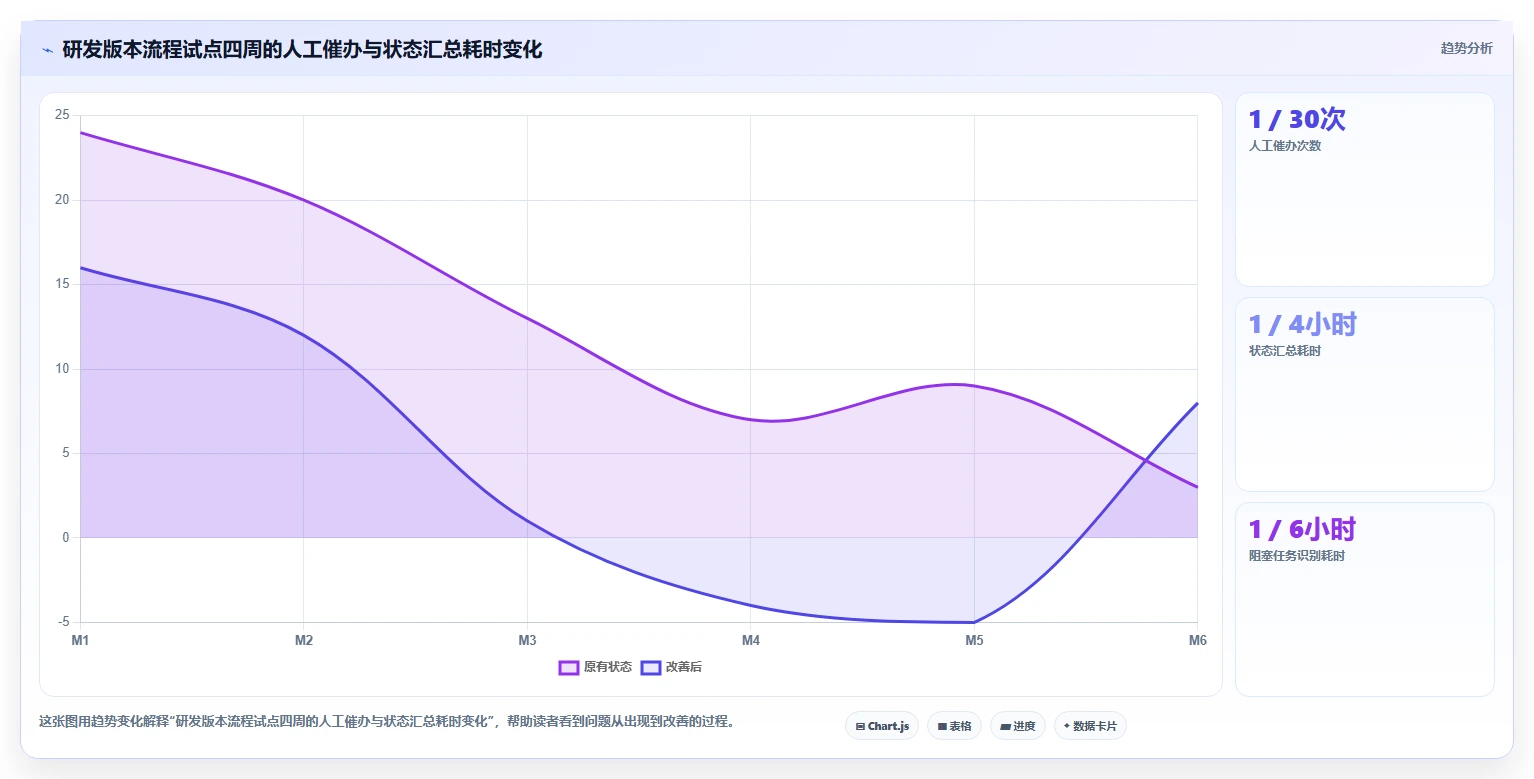Click the 趋势分析 label in the header
The width and height of the screenshot is (1534, 779).
click(x=1466, y=48)
